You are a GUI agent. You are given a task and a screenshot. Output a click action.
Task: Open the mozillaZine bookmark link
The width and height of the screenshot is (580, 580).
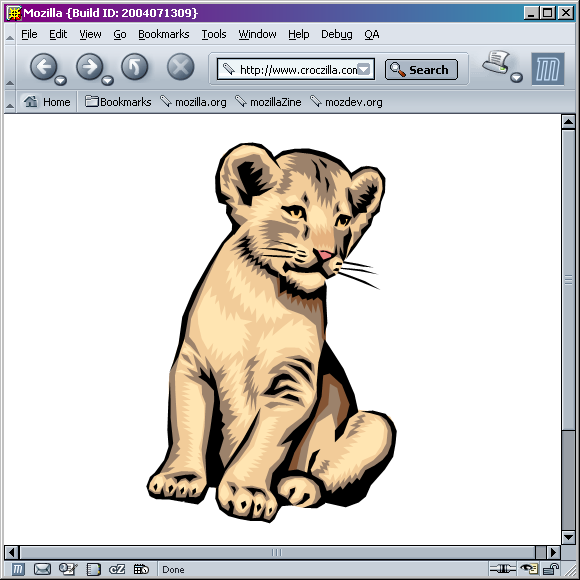coord(269,102)
